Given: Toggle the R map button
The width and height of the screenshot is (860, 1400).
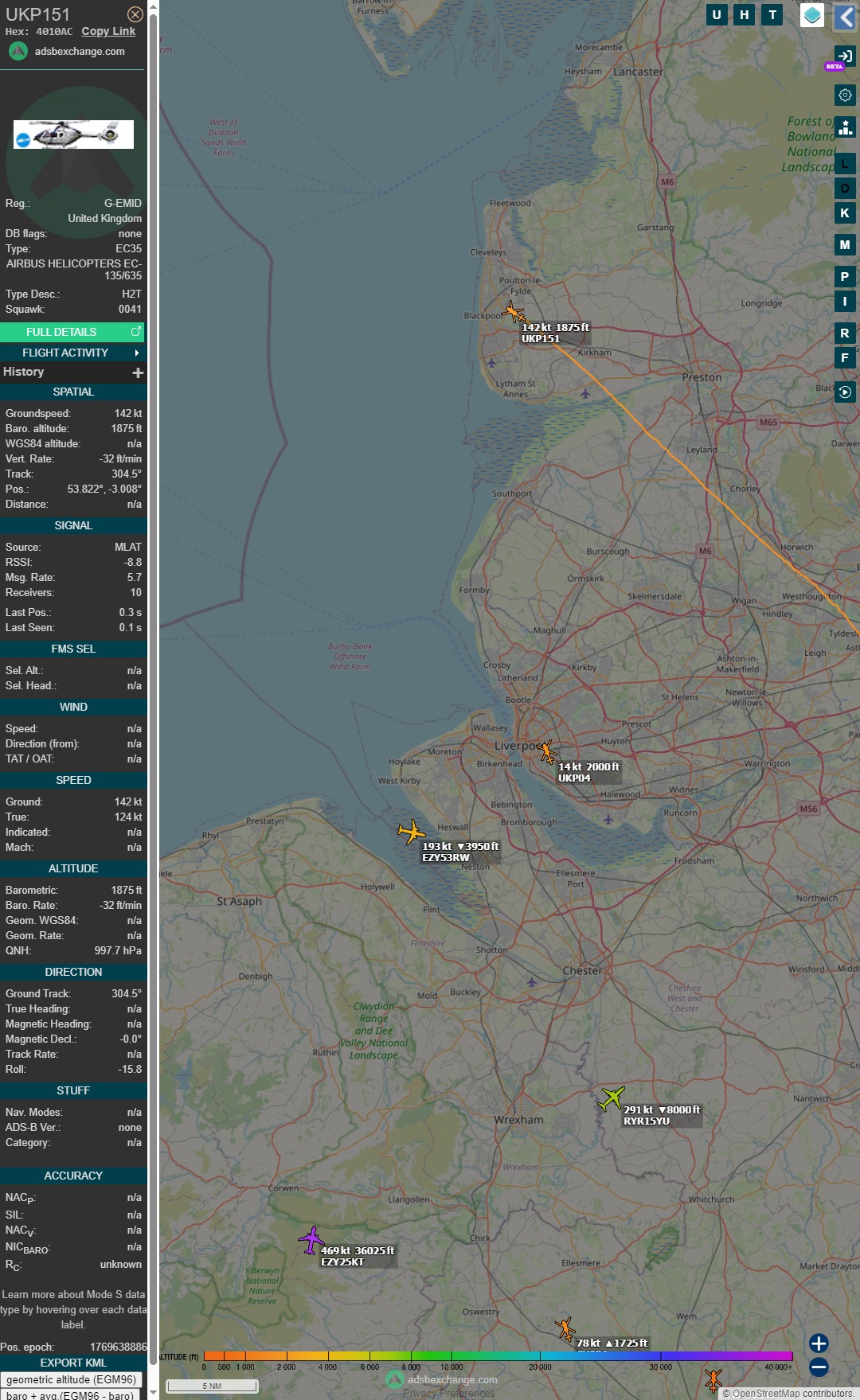Looking at the screenshot, I should pos(845,333).
